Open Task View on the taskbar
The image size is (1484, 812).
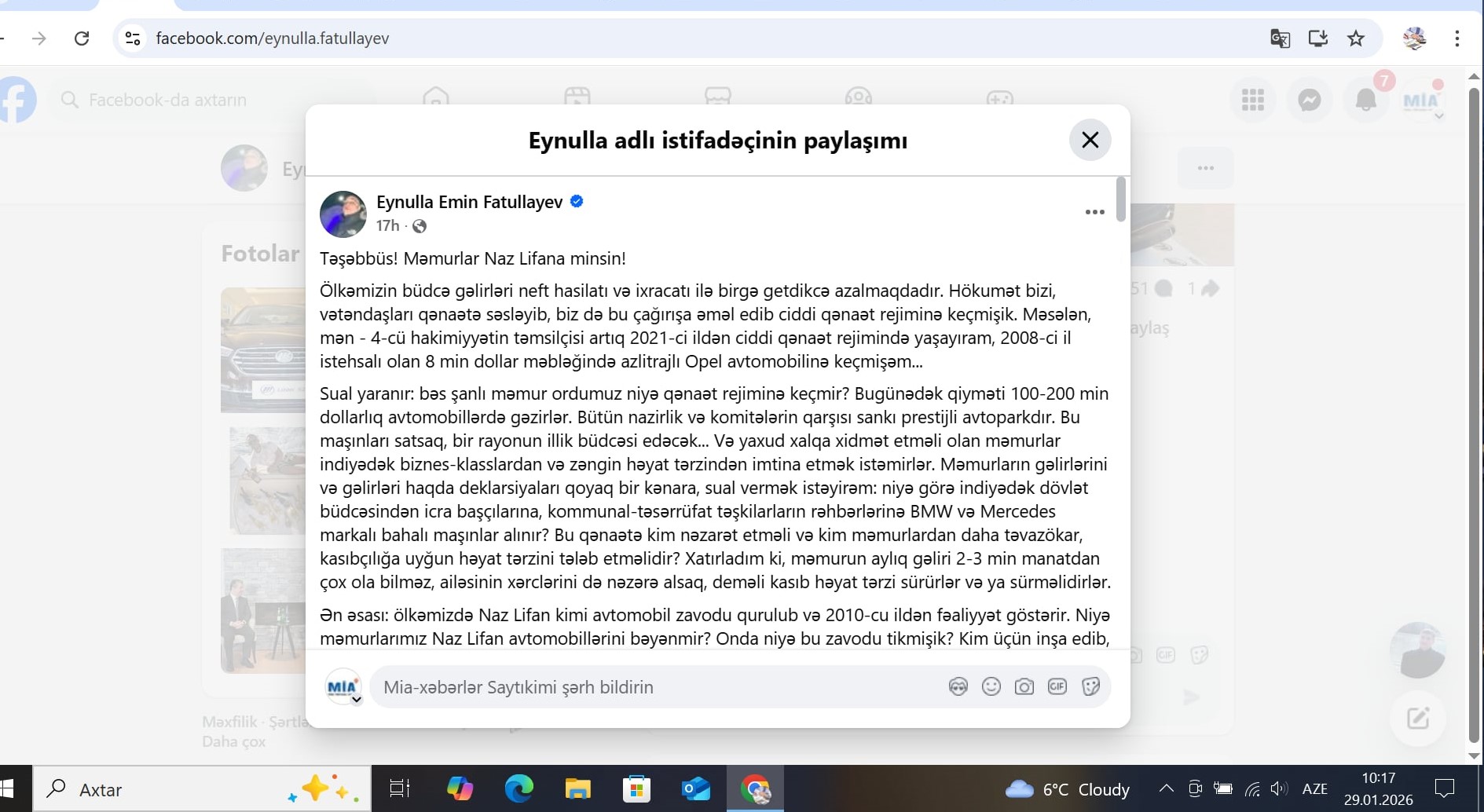pos(400,788)
